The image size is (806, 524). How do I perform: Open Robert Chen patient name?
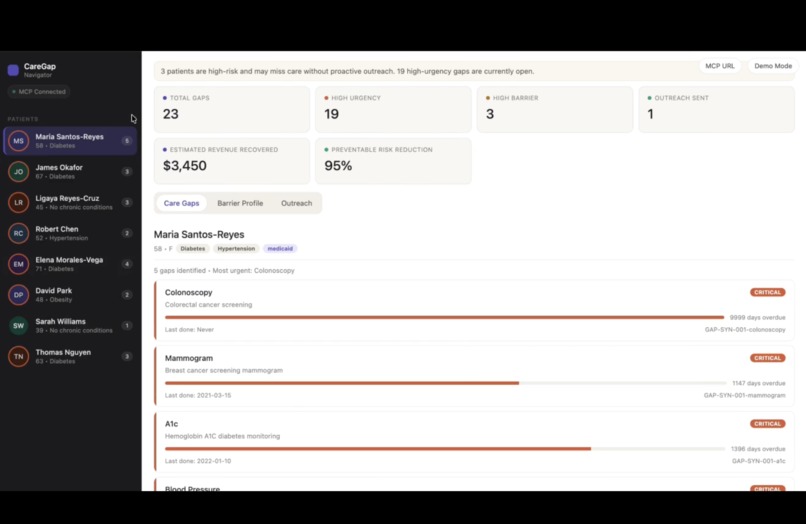tap(57, 229)
